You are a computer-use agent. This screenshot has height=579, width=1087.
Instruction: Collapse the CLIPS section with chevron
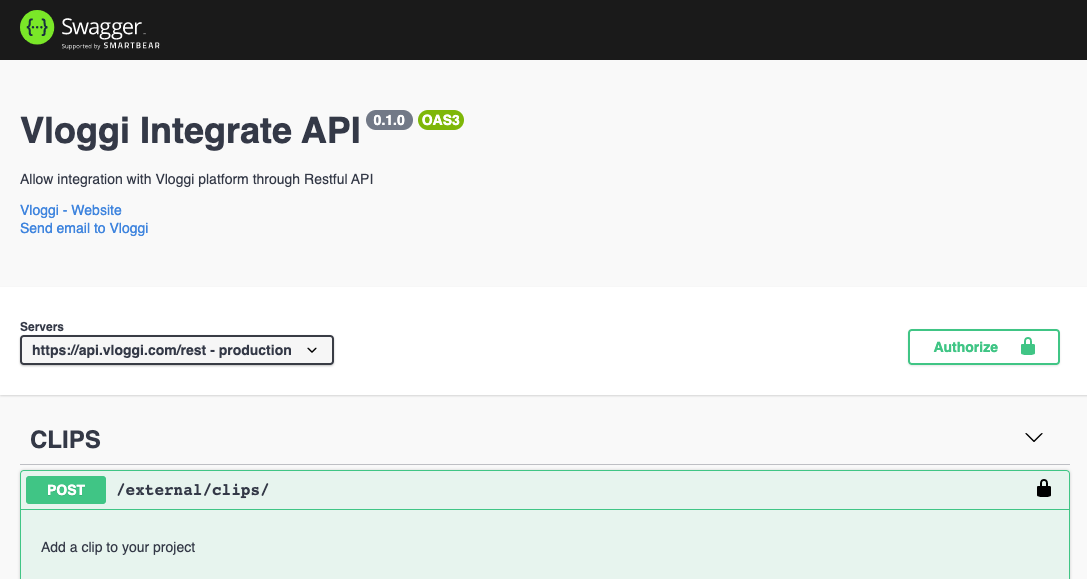1034,438
